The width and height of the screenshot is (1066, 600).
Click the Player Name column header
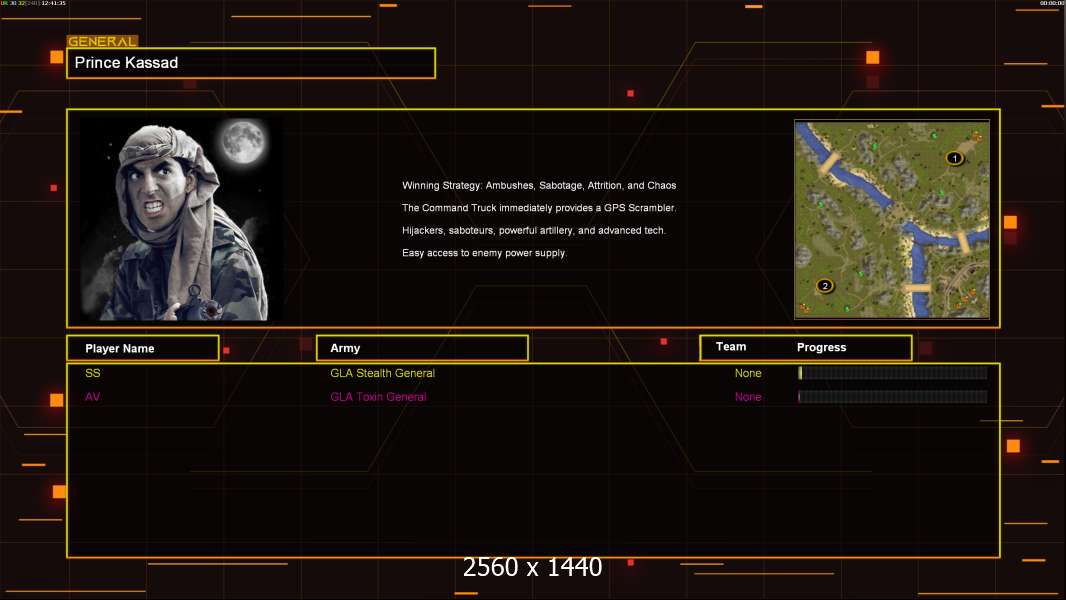tap(143, 348)
